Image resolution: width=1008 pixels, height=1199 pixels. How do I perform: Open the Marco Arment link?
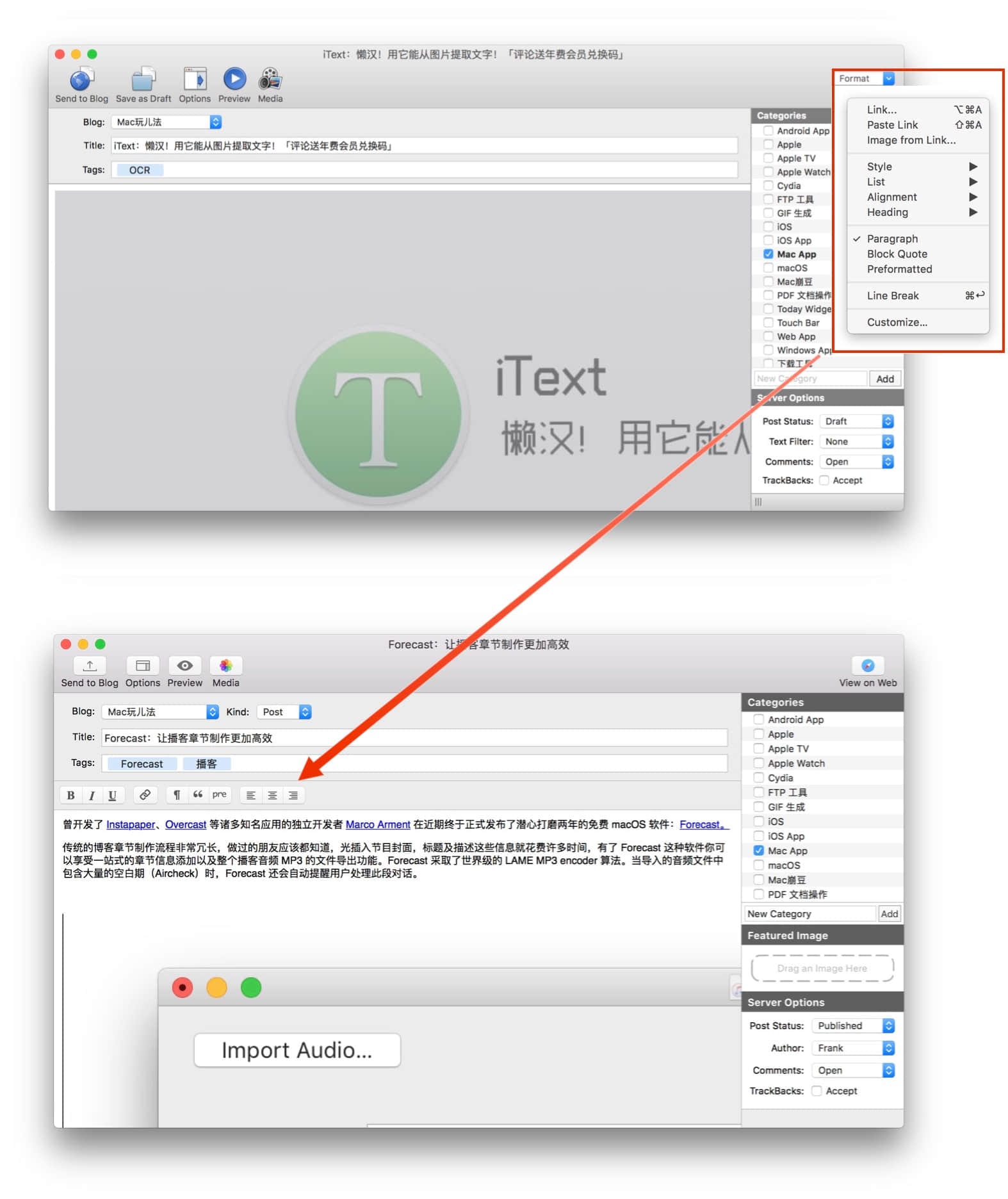click(x=378, y=825)
